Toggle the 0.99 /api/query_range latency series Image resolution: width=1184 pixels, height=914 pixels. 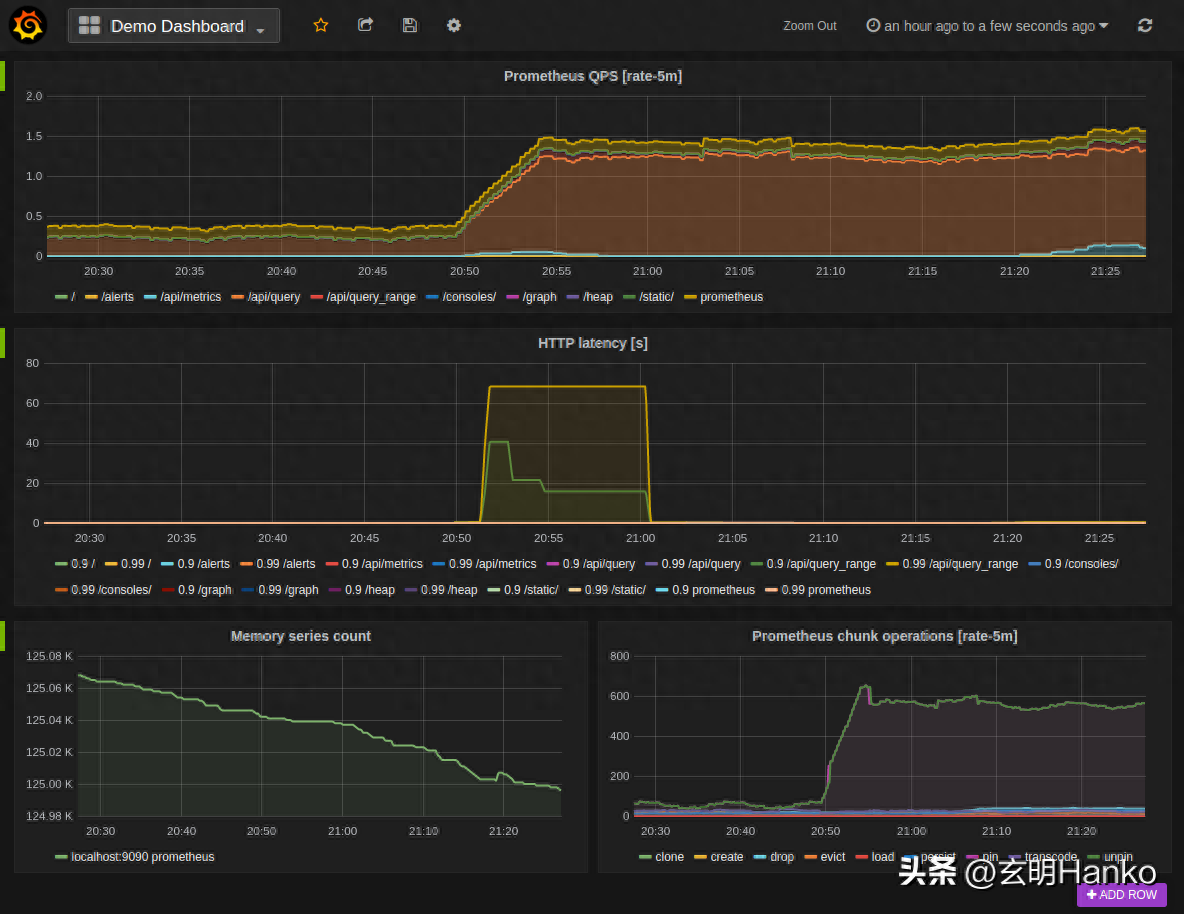[x=959, y=564]
